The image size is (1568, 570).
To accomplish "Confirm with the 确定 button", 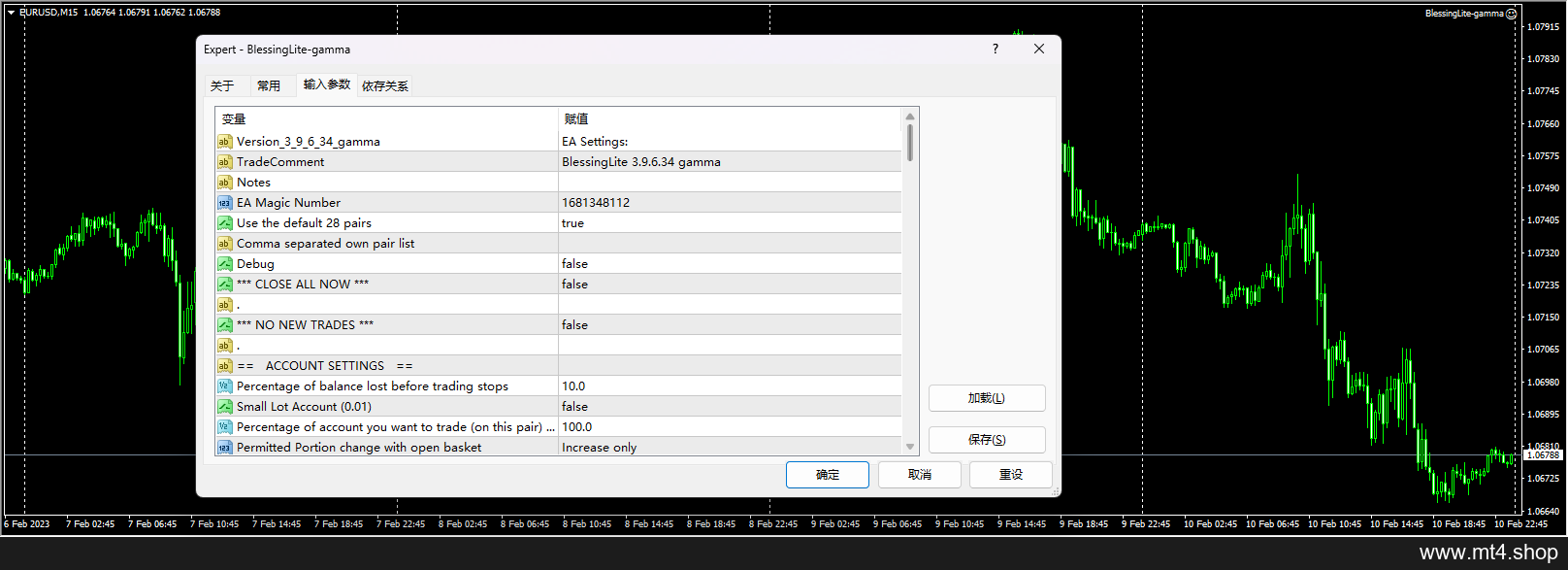I will coord(828,475).
